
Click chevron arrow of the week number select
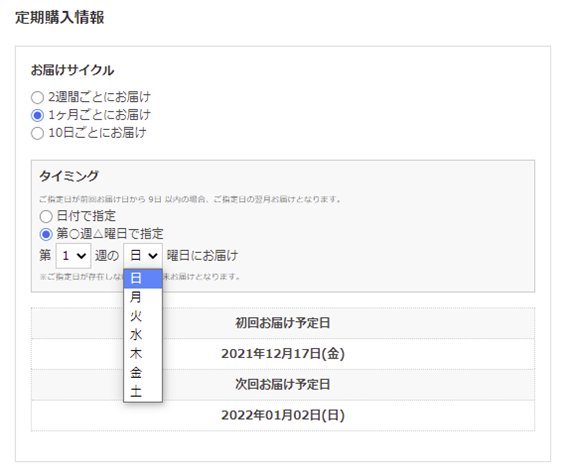(x=82, y=256)
